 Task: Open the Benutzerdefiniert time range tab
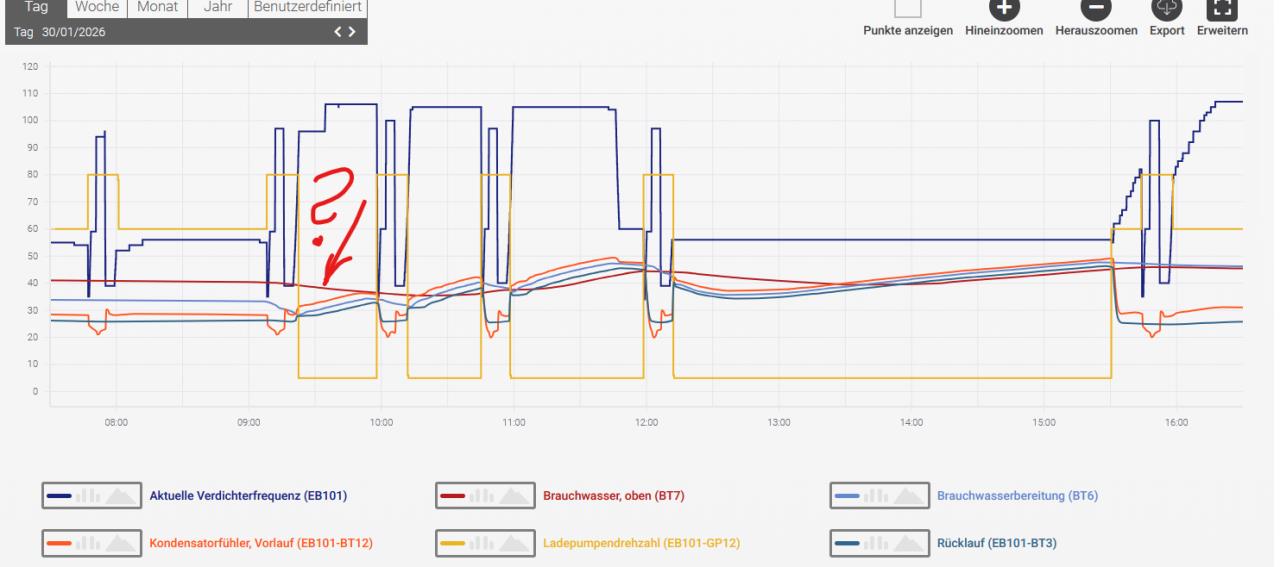point(307,7)
